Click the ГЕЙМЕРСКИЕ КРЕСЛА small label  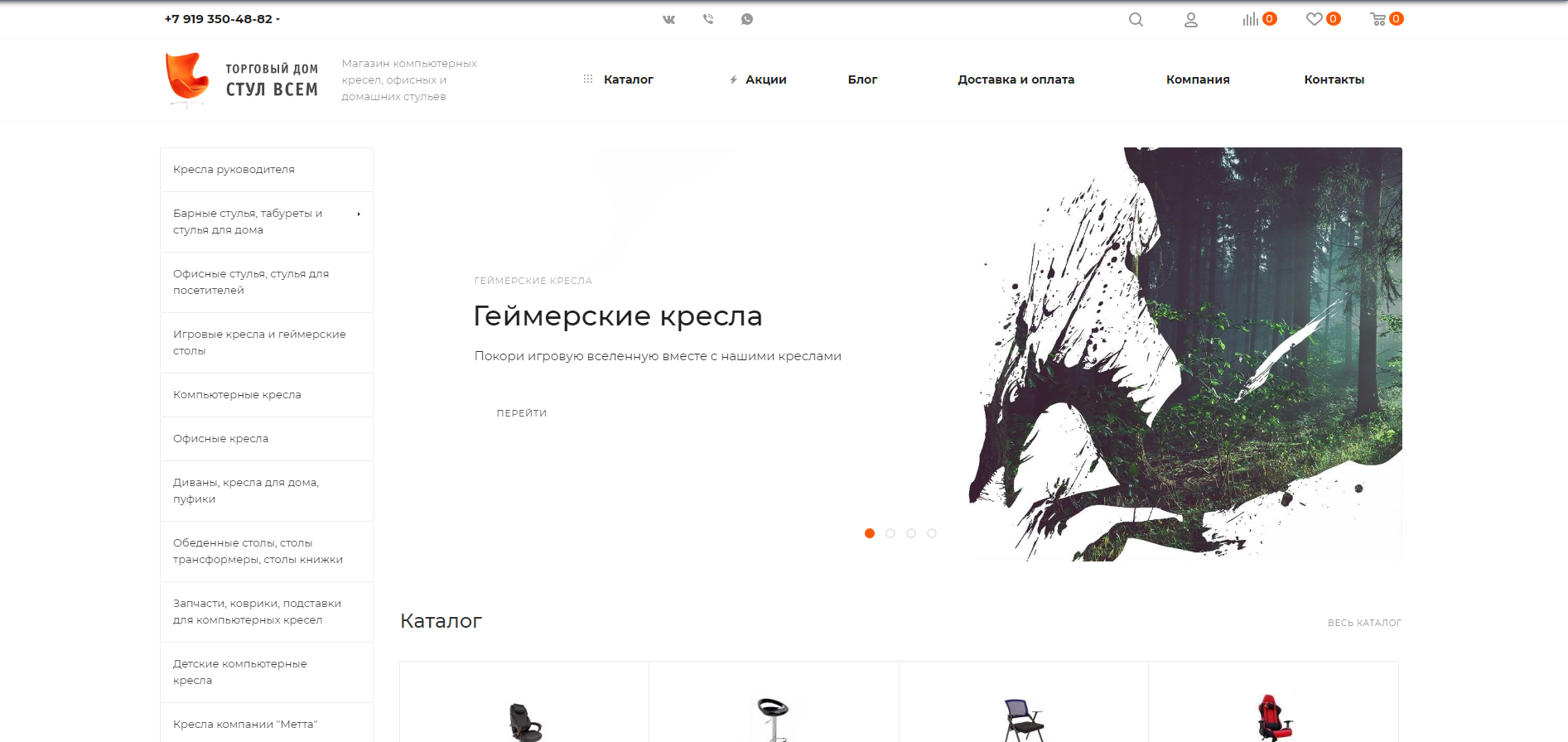click(533, 281)
